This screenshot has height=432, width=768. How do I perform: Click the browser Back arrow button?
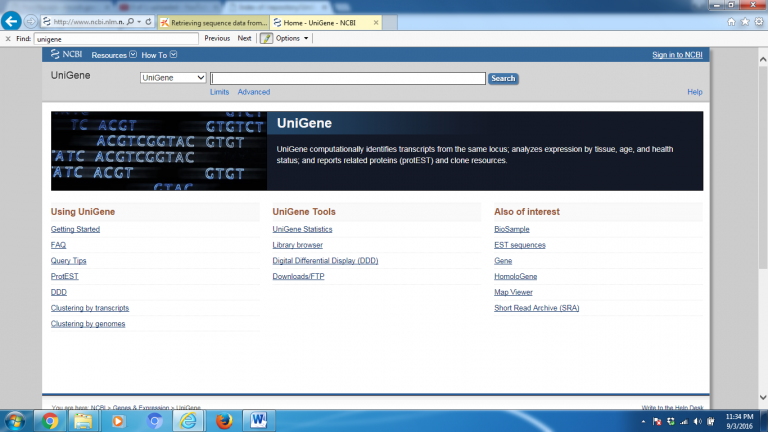click(12, 21)
